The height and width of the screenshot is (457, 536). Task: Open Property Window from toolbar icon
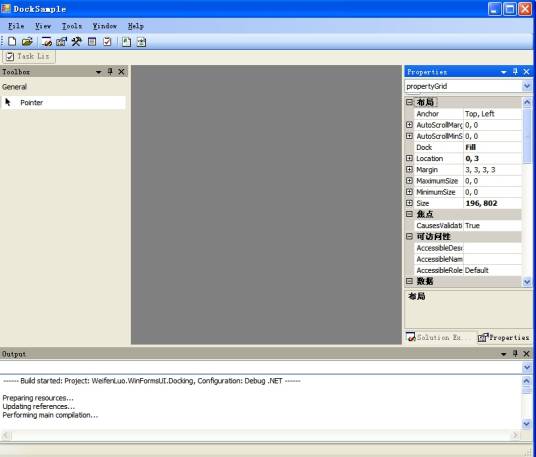62,42
